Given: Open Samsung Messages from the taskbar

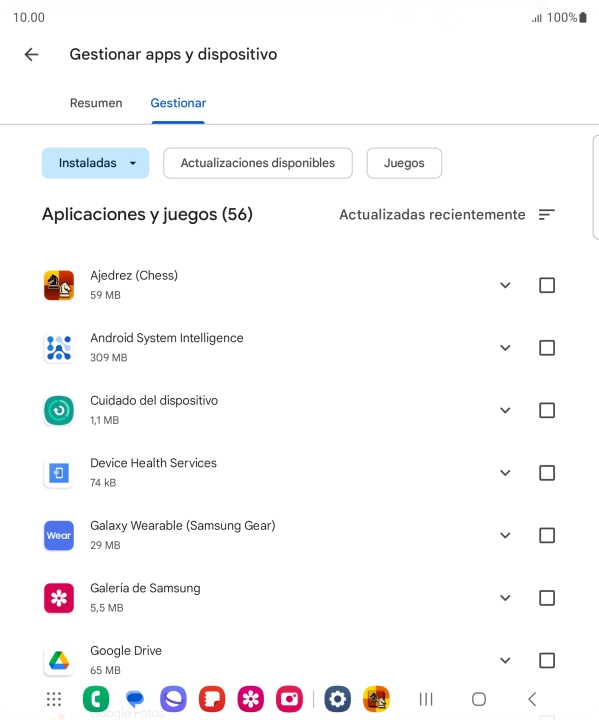Looking at the screenshot, I should (x=135, y=699).
